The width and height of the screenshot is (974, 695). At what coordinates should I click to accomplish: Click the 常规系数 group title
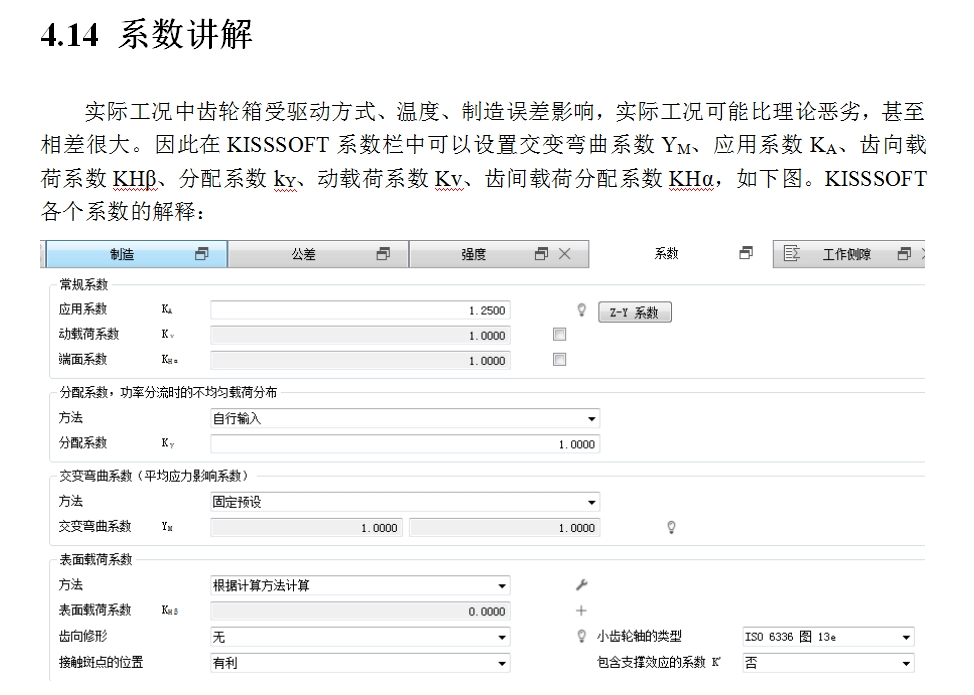pyautogui.click(x=83, y=284)
